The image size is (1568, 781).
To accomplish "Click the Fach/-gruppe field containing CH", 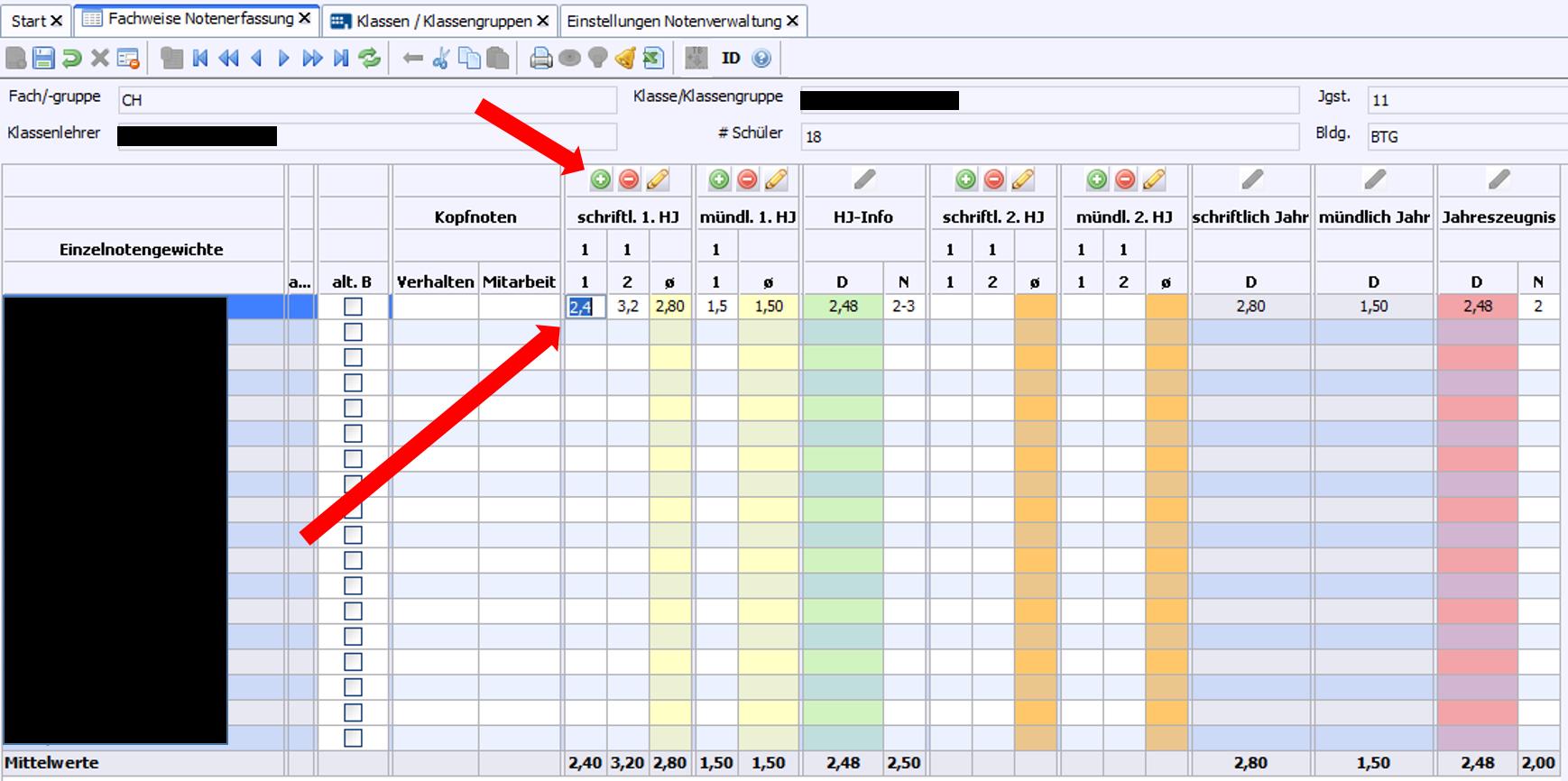I will point(366,100).
